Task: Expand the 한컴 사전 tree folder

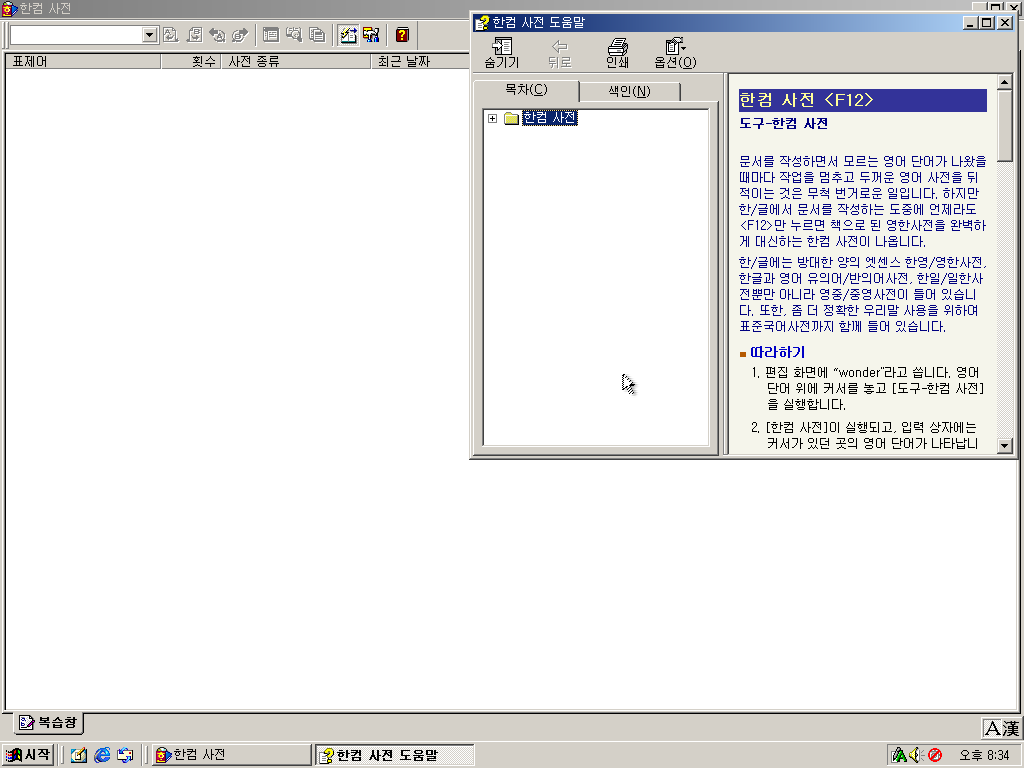Action: point(492,118)
